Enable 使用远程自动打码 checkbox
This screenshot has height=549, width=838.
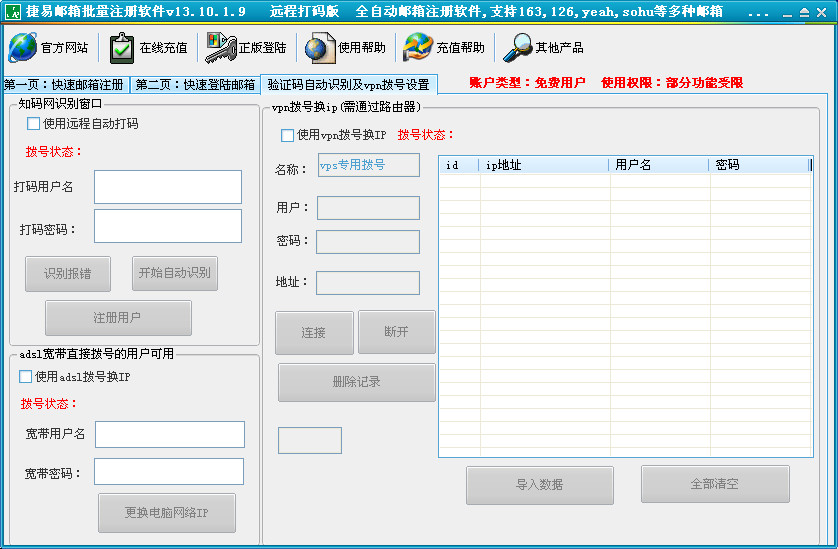(34, 124)
